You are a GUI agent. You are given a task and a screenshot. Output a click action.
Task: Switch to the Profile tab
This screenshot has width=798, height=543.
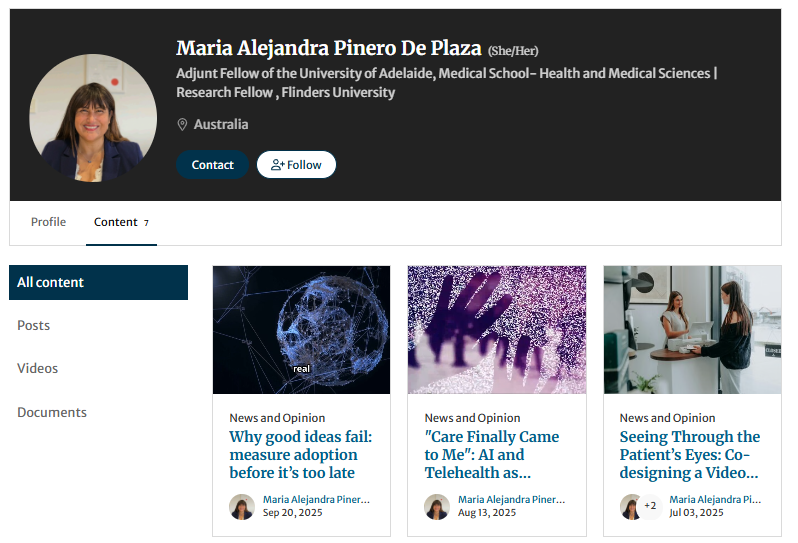(x=48, y=222)
